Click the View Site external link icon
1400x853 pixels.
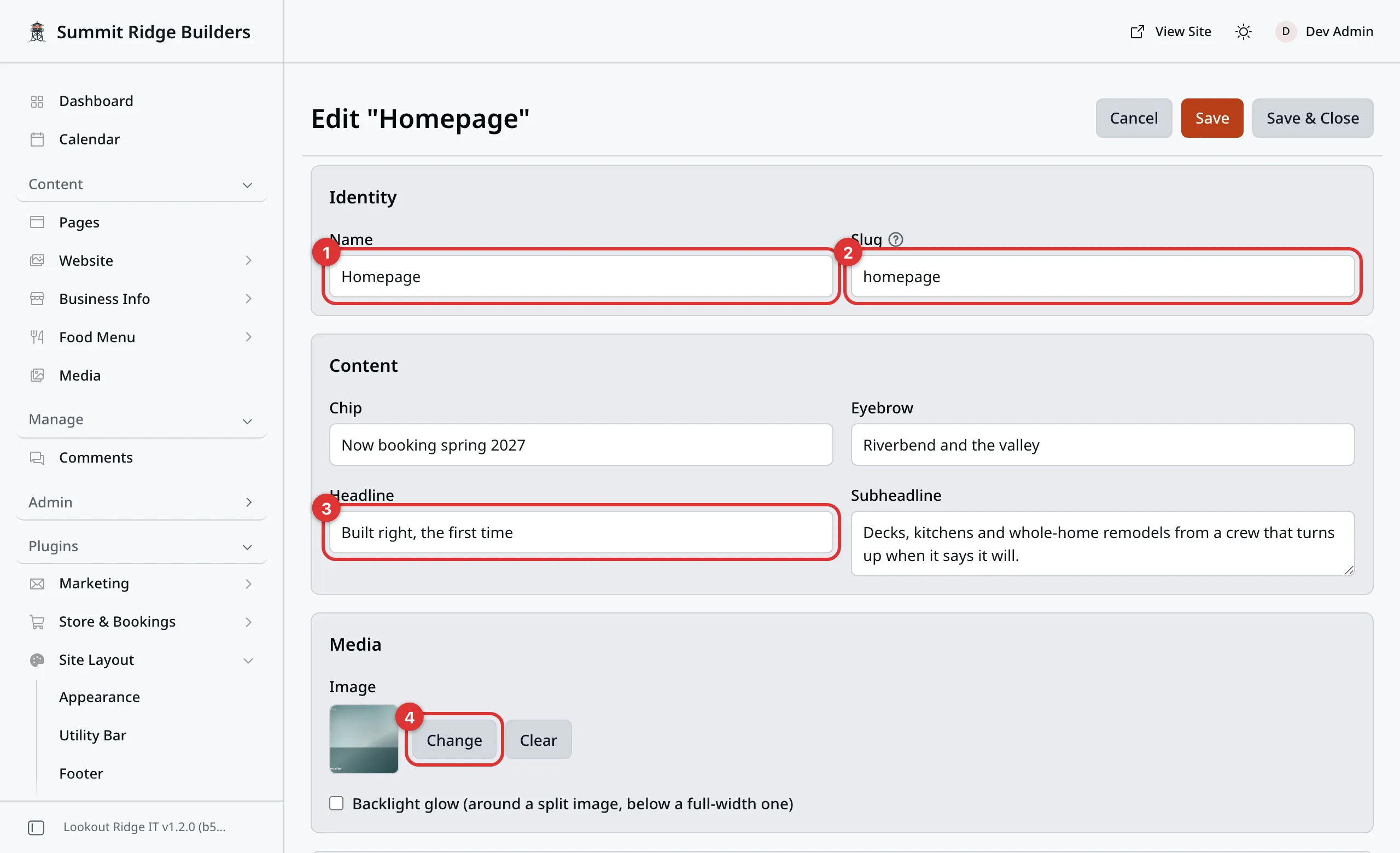1137,32
